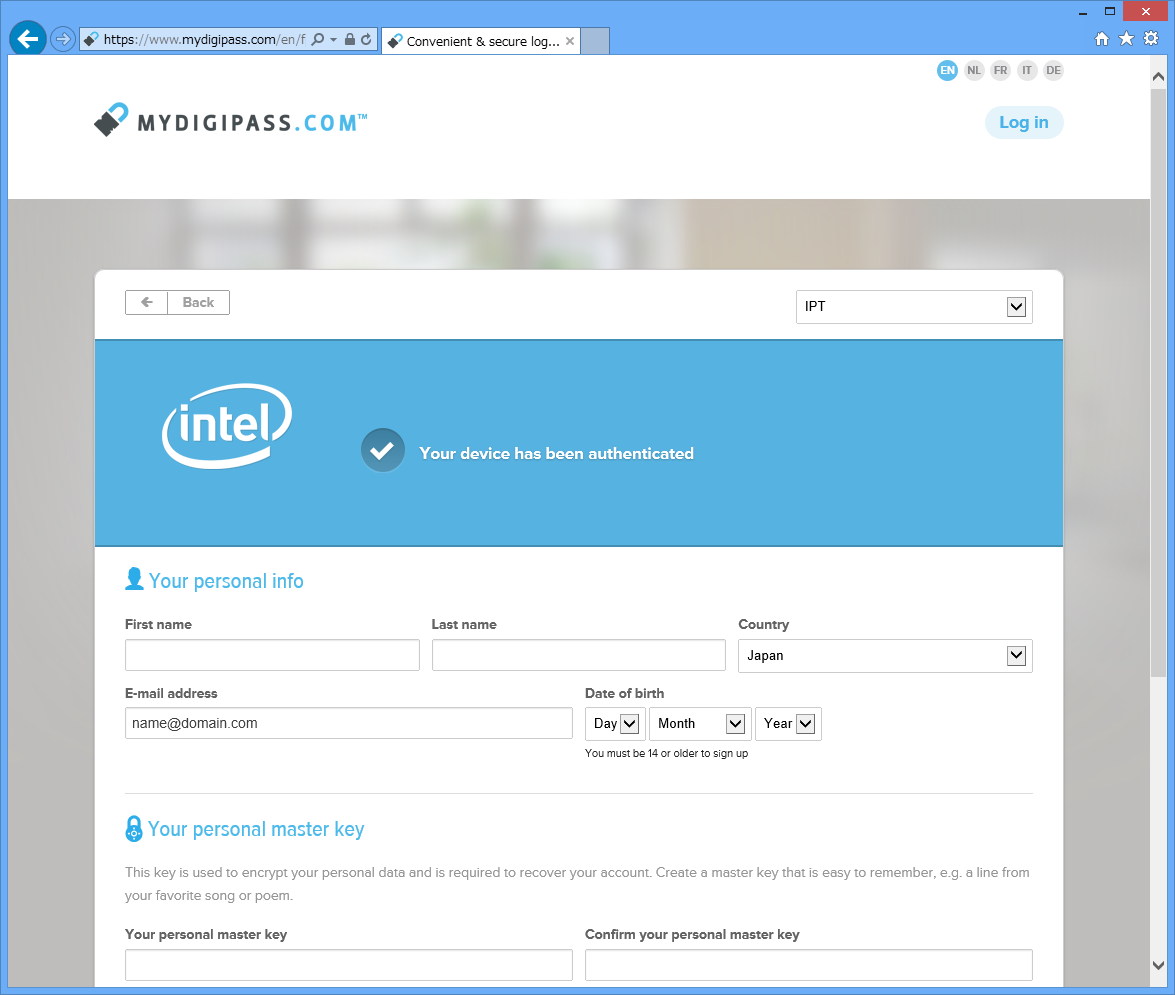Screen dimensions: 1175x995
Task: Click the person icon beside personal info heading
Action: [134, 579]
